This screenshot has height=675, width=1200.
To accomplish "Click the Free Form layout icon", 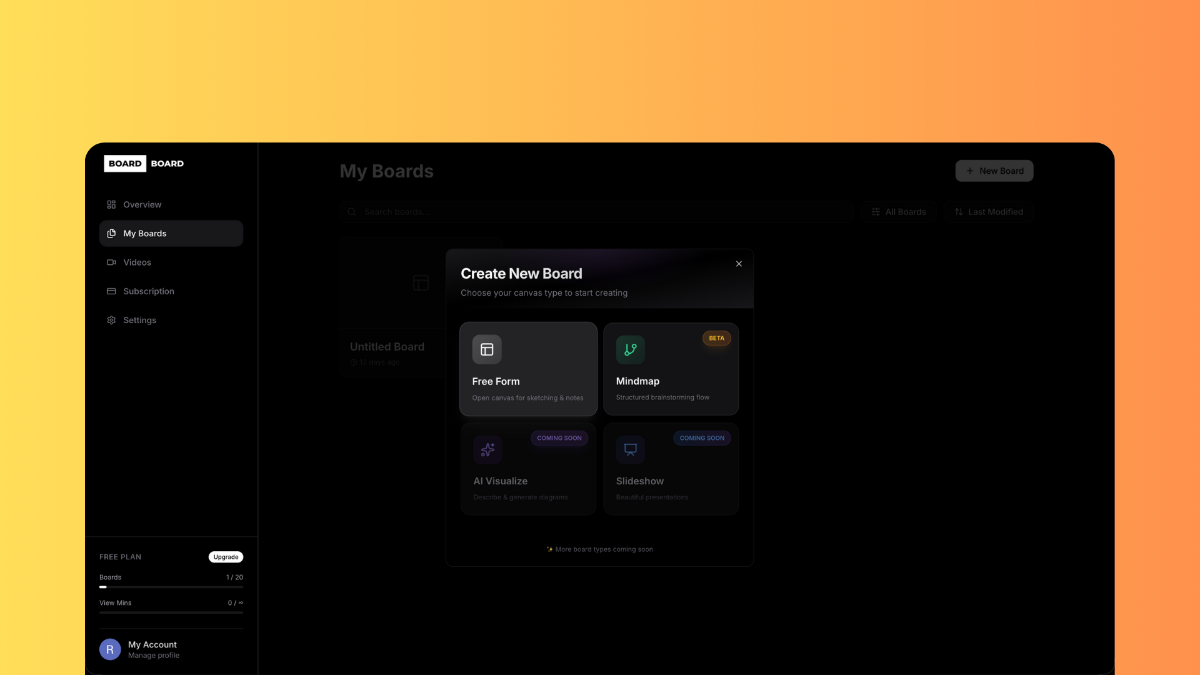I will pos(487,349).
